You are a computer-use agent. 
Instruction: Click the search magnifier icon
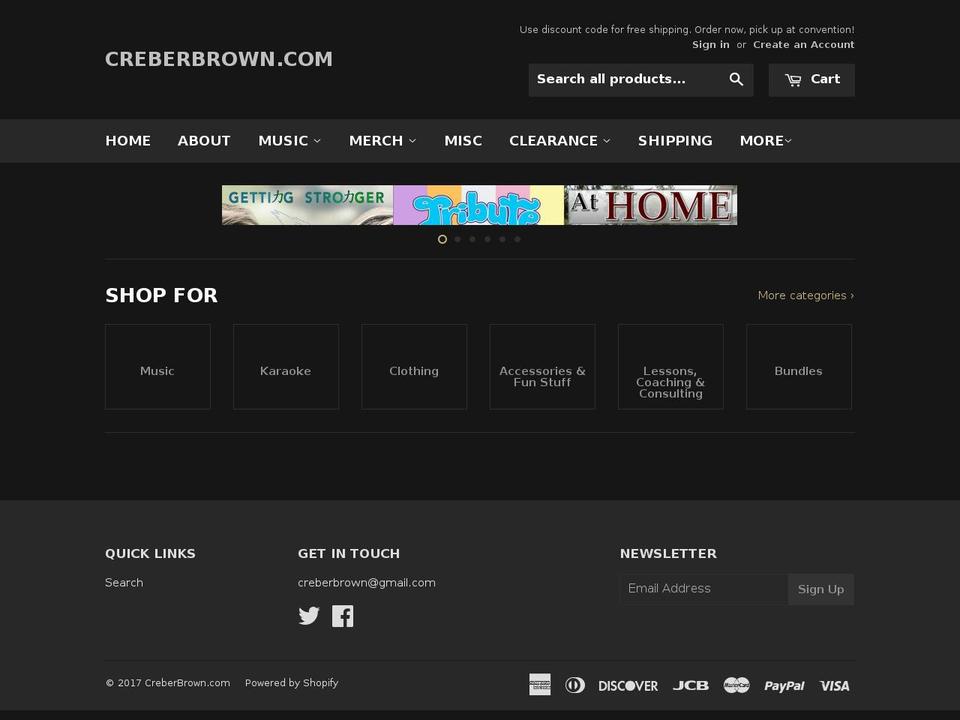pos(736,80)
